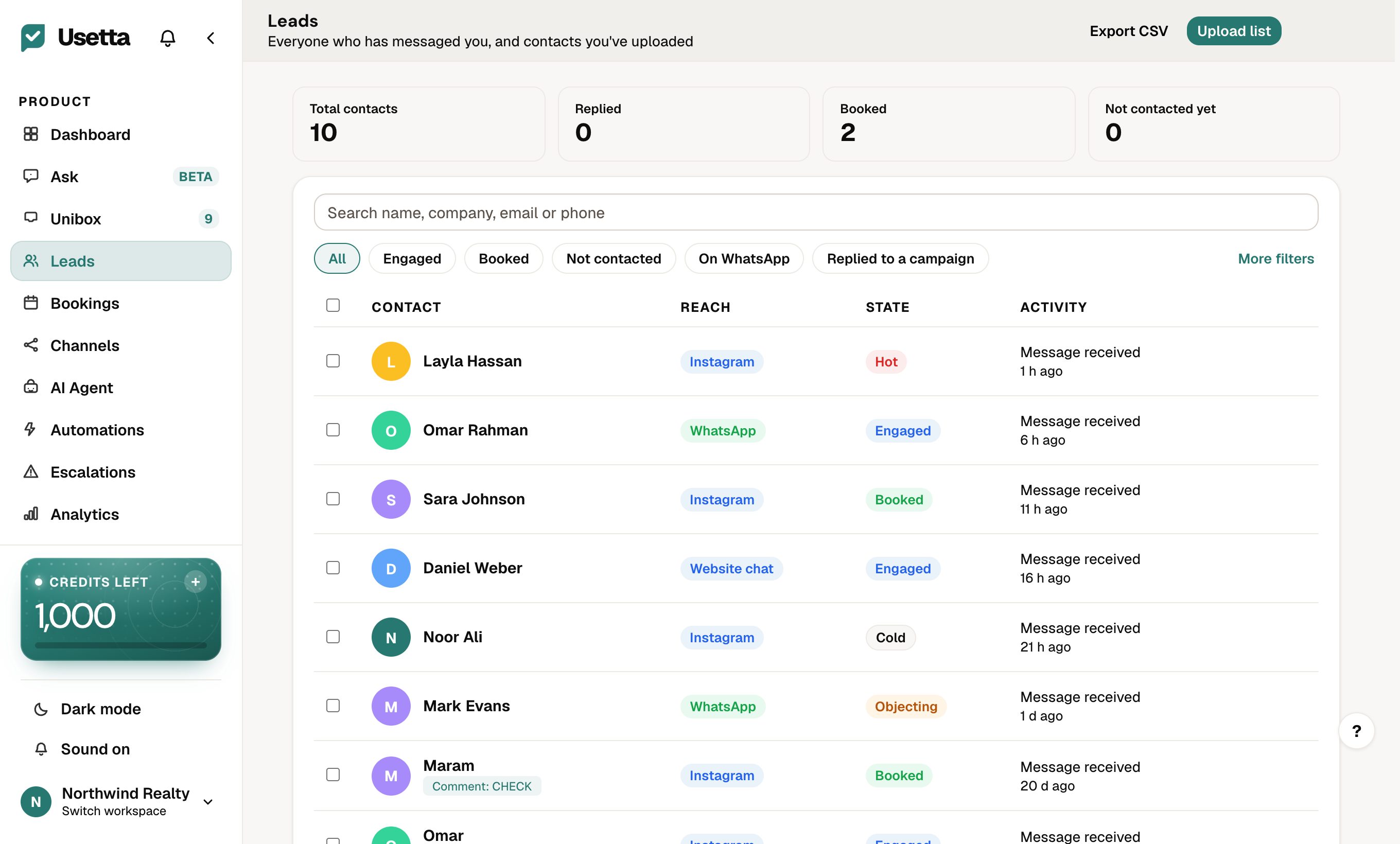
Task: Select the Mark Evans checkbox
Action: 333,706
